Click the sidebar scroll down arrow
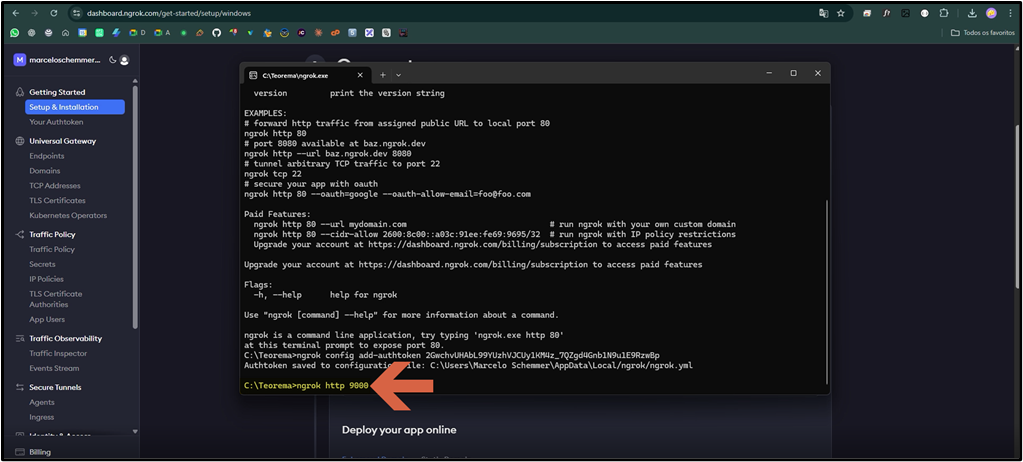The width and height of the screenshot is (1023, 462). click(135, 432)
